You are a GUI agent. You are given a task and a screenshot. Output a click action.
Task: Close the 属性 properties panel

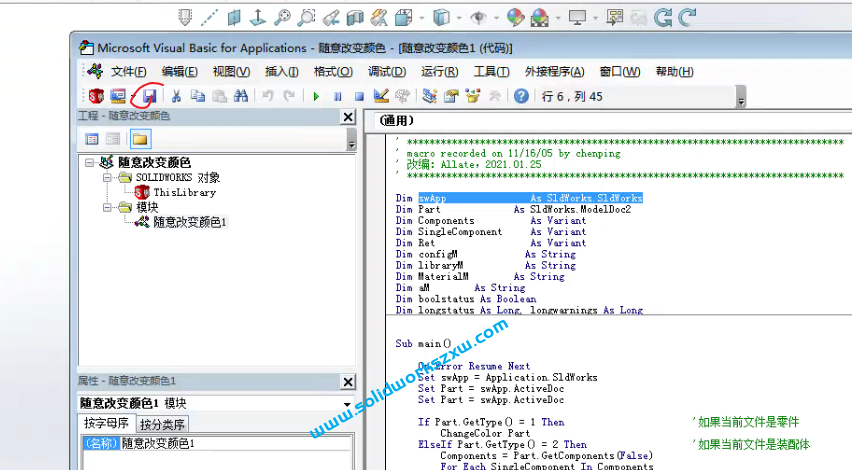pos(348,382)
